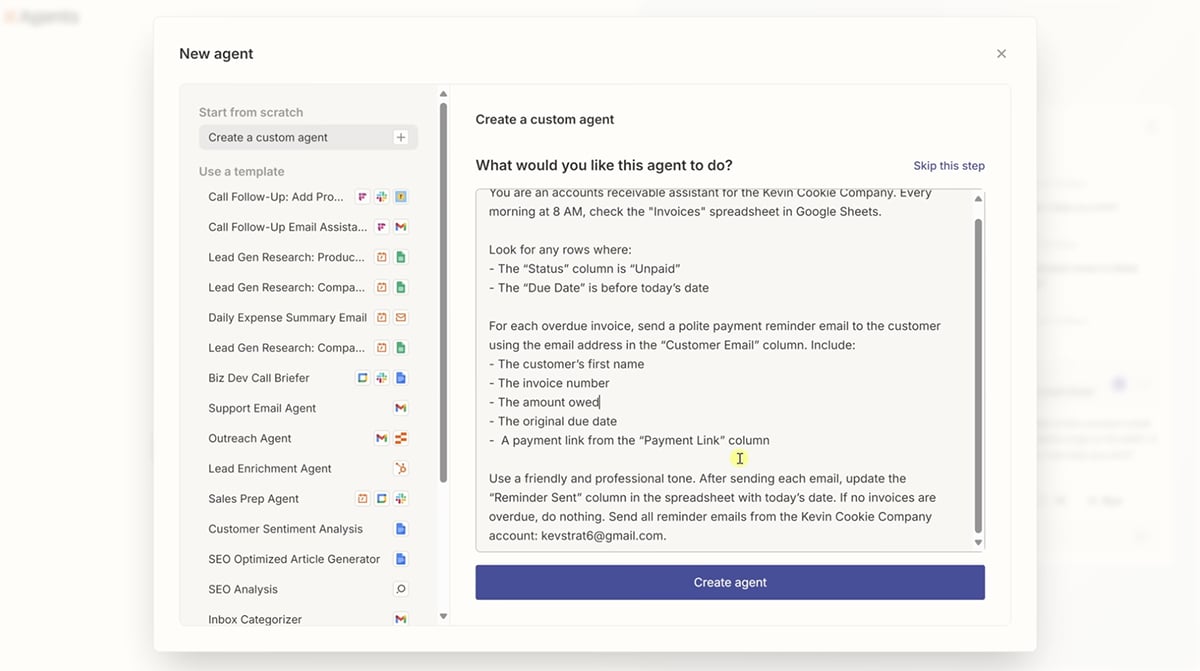Viewport: 1200px width, 671px height.
Task: Click the Fireflies icon on Call Follow-Up Email Assistant
Action: (381, 226)
